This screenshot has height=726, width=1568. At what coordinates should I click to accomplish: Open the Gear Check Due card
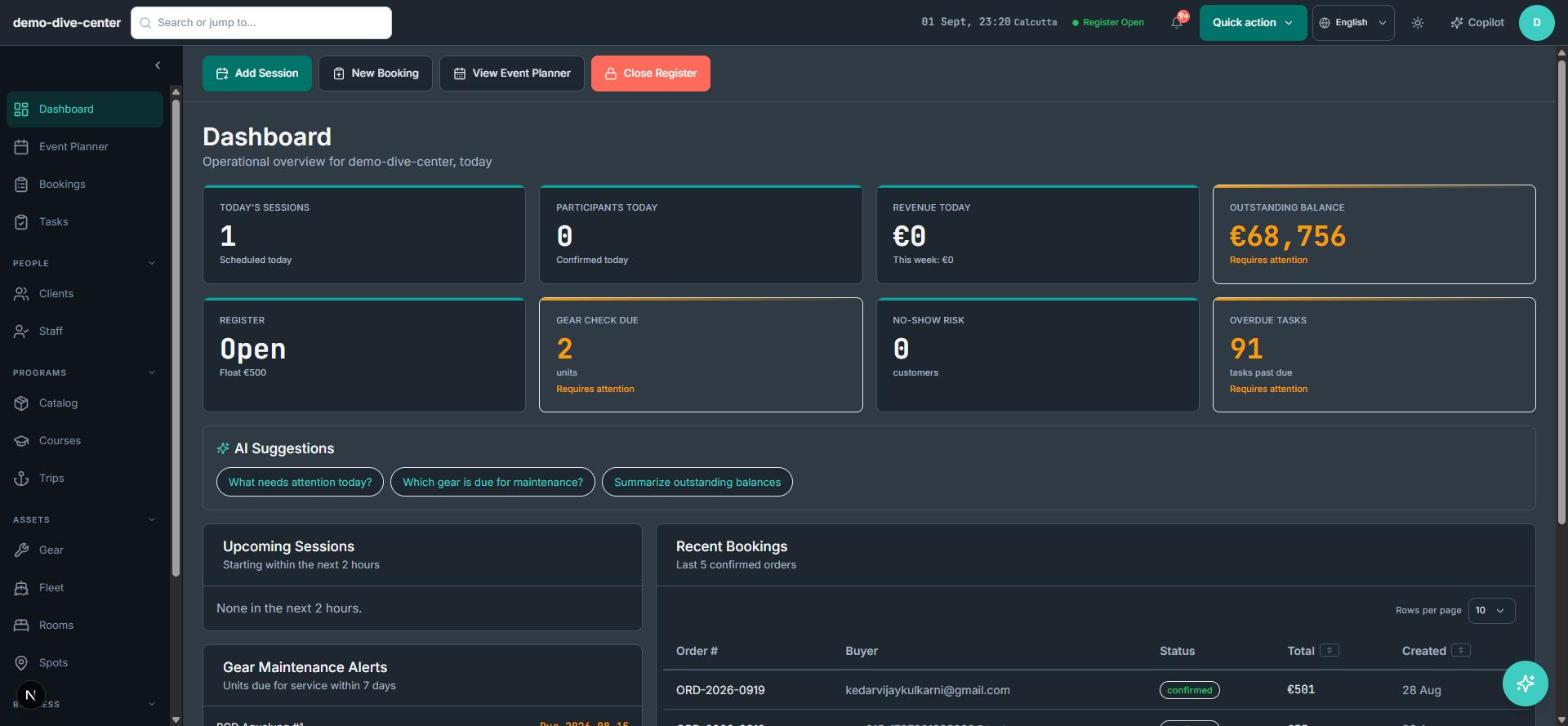pyautogui.click(x=700, y=355)
